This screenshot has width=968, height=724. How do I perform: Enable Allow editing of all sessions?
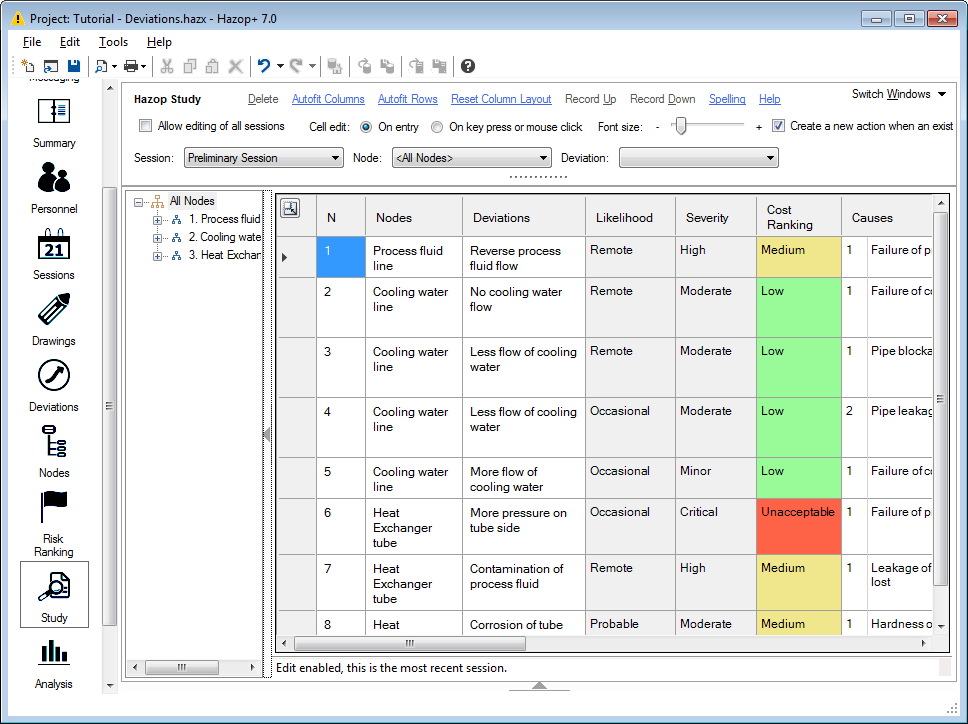146,127
